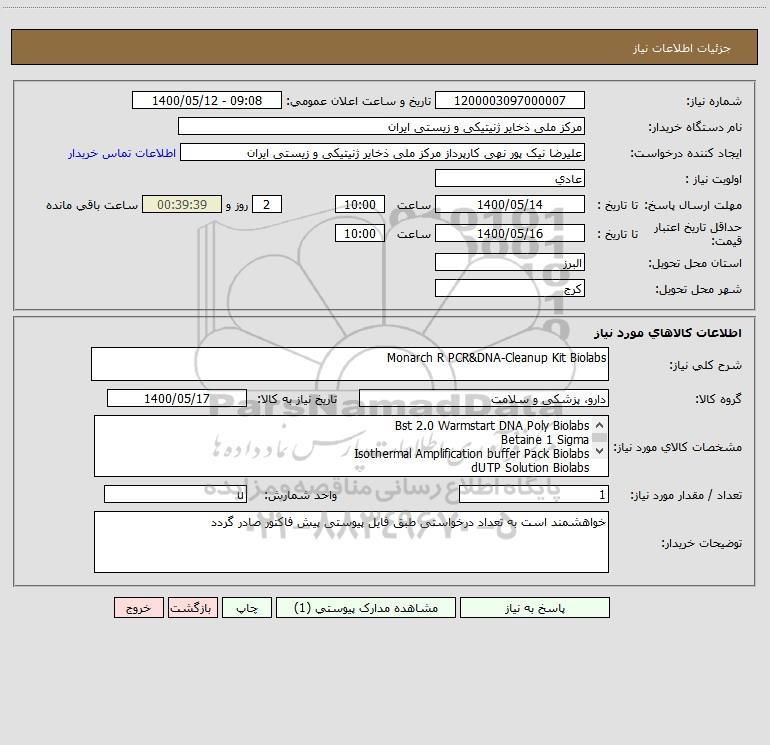770x745 pixels.
Task: Click general description field Monarch R PCR&DNA-Cleanup Kit
Action: pyautogui.click(x=350, y=364)
